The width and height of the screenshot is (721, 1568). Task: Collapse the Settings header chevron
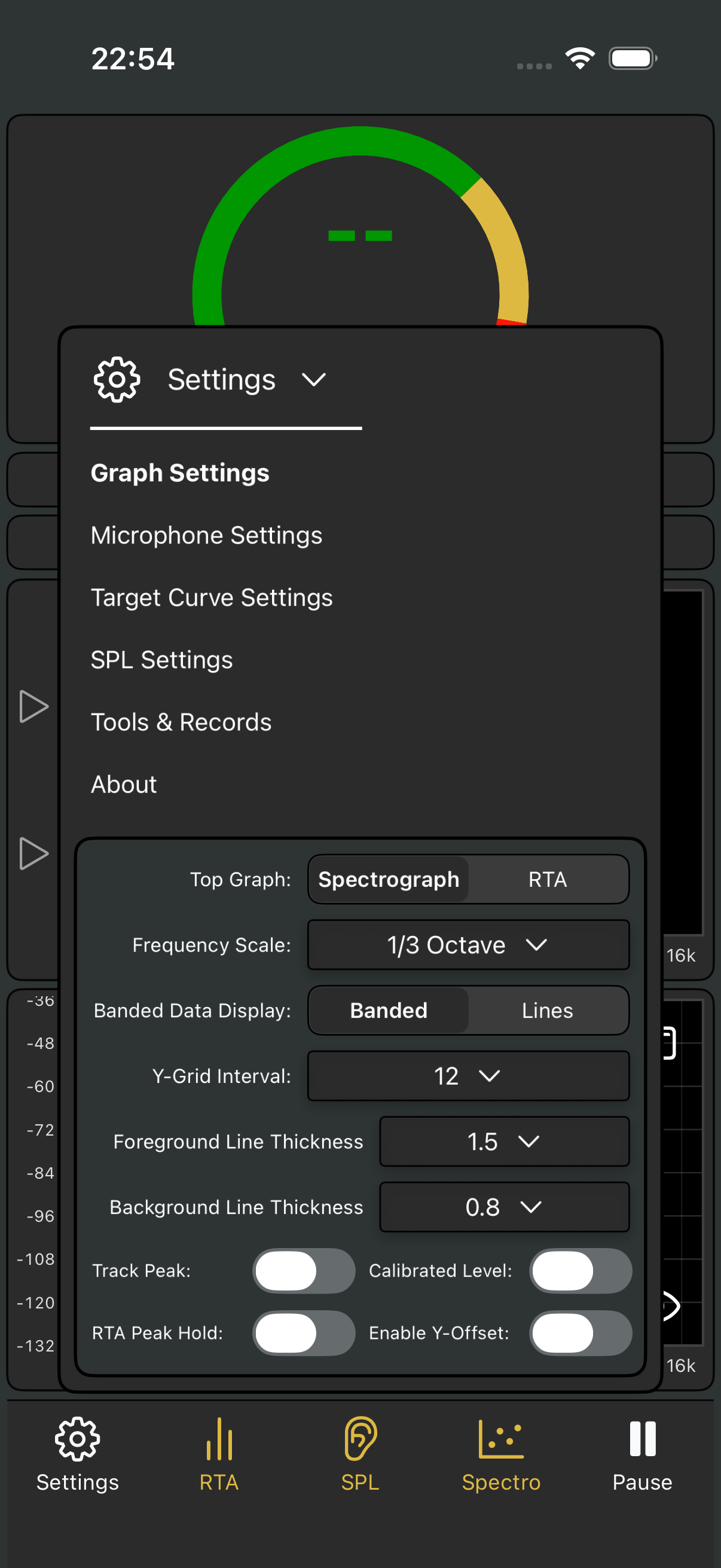pyautogui.click(x=314, y=380)
